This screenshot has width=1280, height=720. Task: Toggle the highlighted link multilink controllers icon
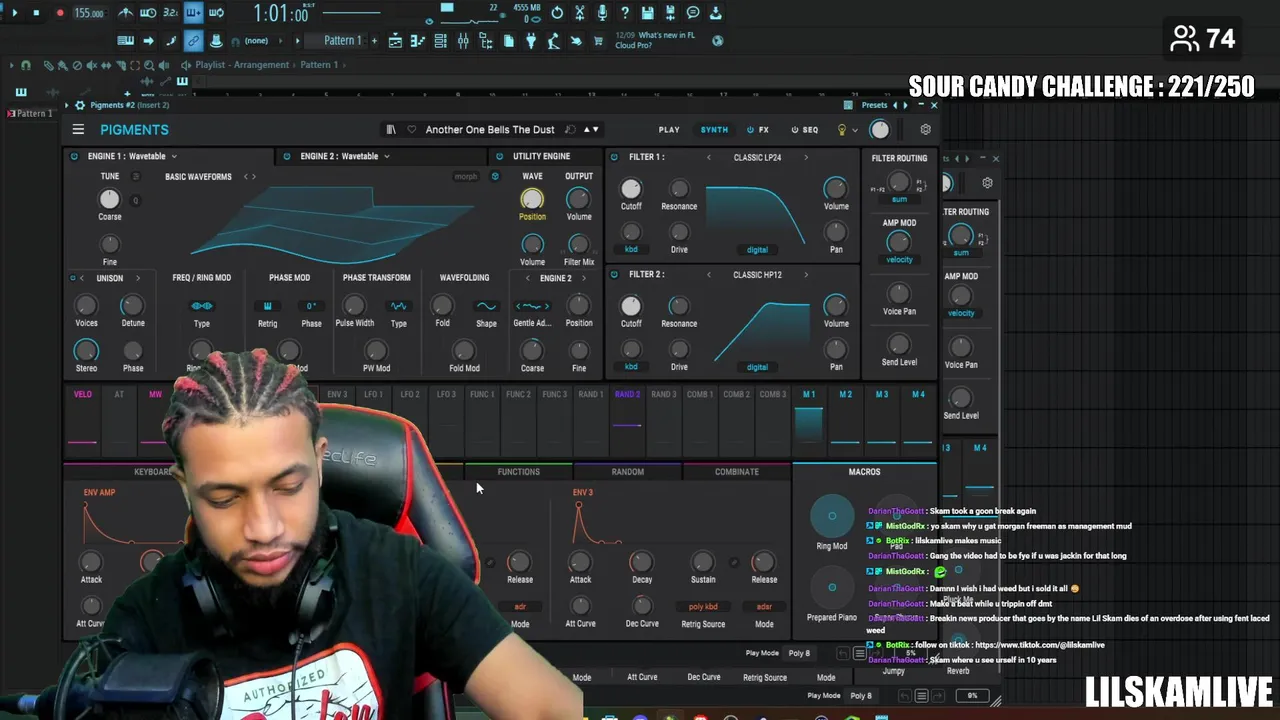point(193,41)
